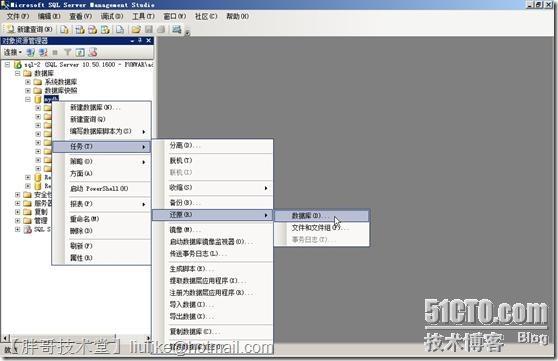
Task: Choose 导入数据 in the tasks submenu
Action: click(213, 305)
